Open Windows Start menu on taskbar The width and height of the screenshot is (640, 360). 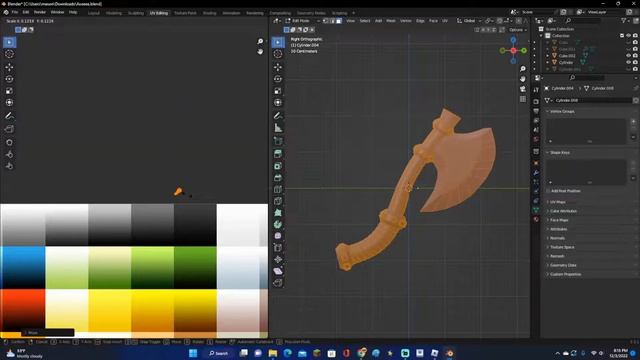(193, 353)
